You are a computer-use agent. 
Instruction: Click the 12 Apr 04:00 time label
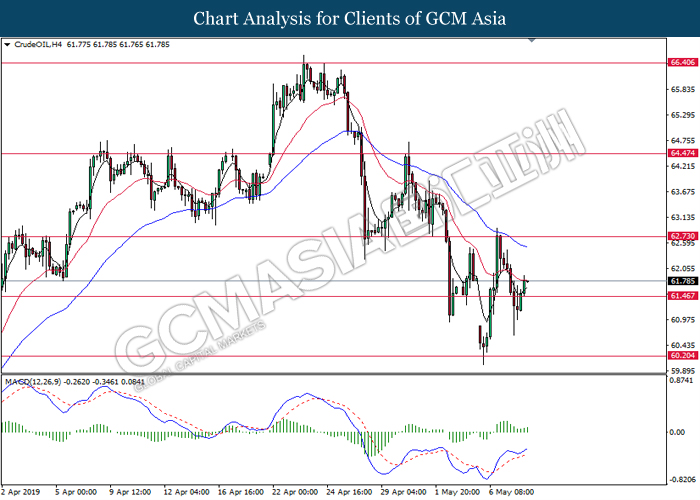tap(187, 492)
